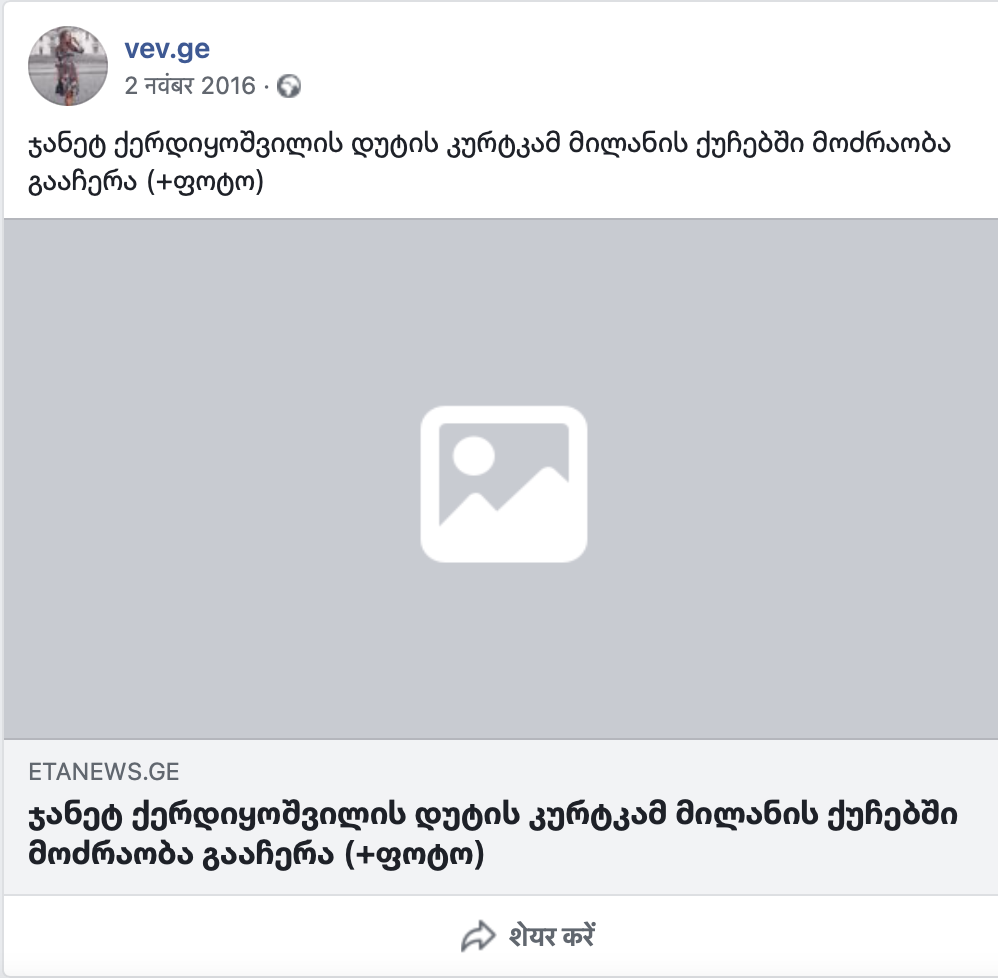Click the broken image placeholder icon
Image resolution: width=998 pixels, height=978 pixels.
point(503,484)
